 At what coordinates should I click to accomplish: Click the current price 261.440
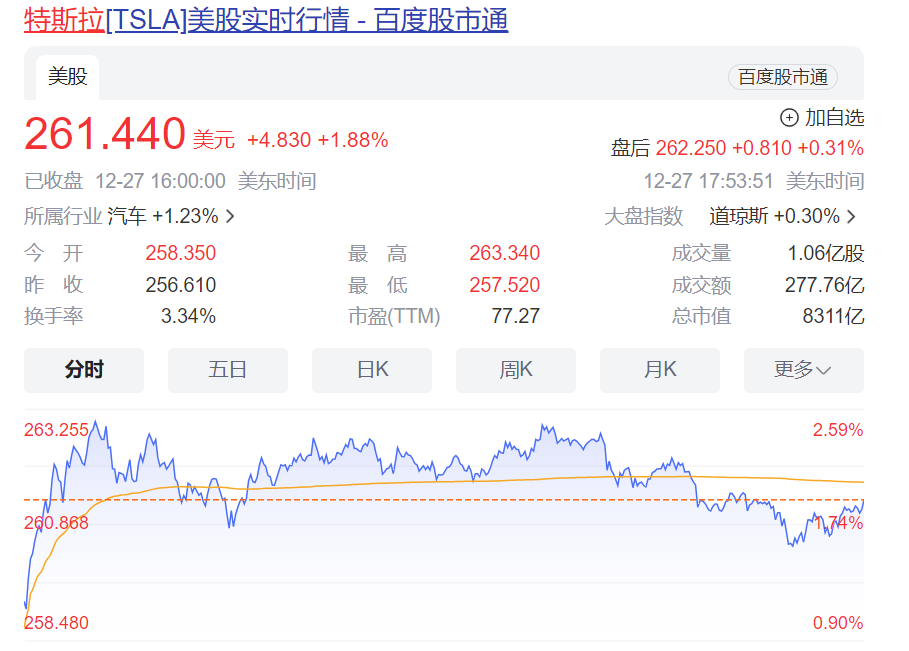pyautogui.click(x=105, y=133)
